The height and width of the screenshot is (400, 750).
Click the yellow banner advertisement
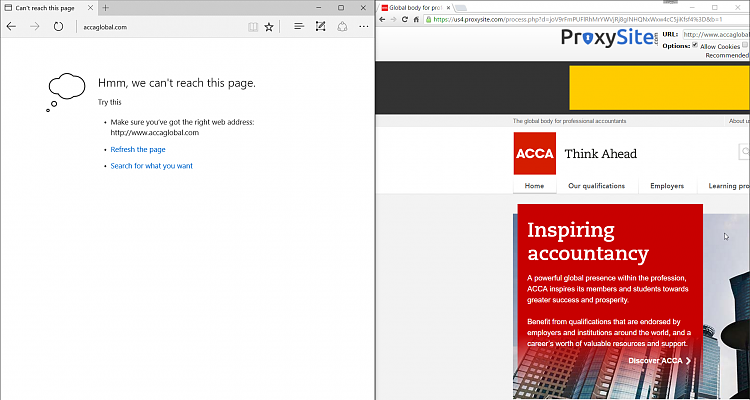(659, 88)
